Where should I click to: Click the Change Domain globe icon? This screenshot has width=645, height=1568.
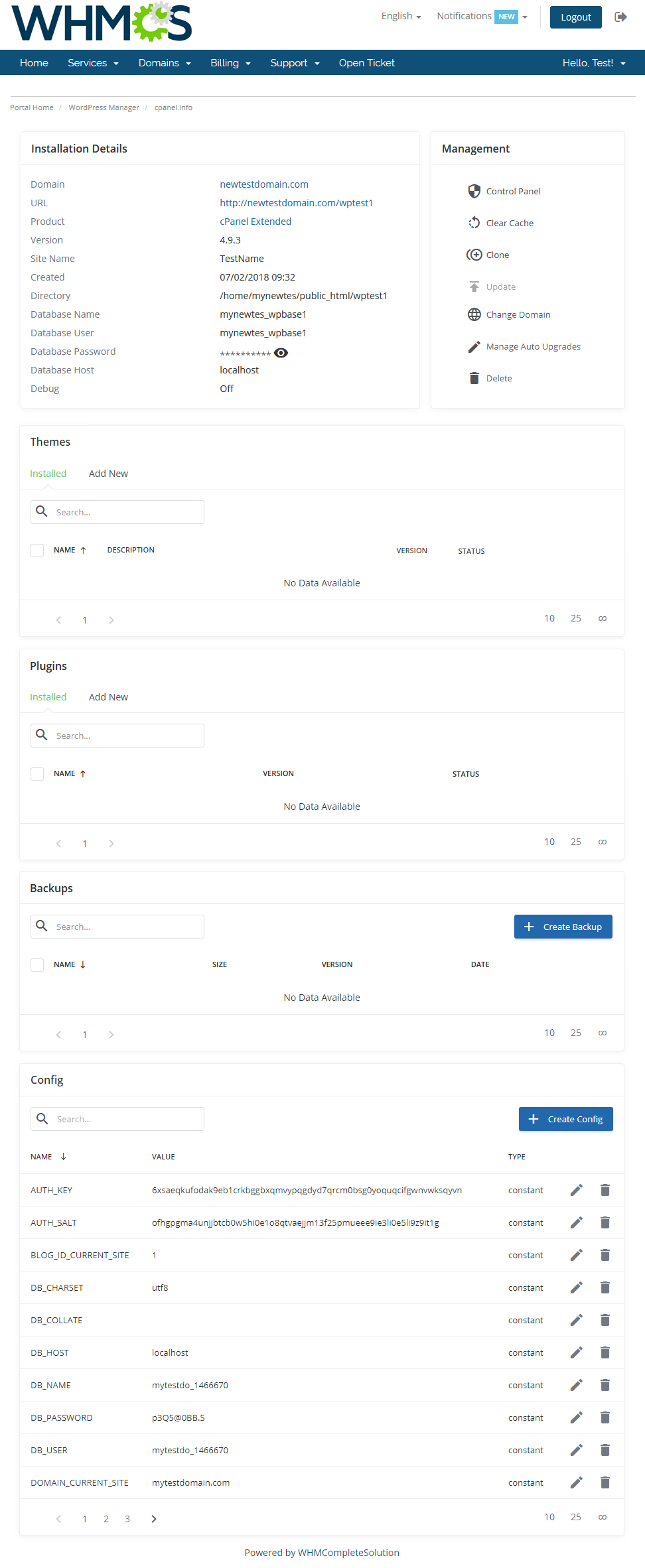(x=474, y=314)
